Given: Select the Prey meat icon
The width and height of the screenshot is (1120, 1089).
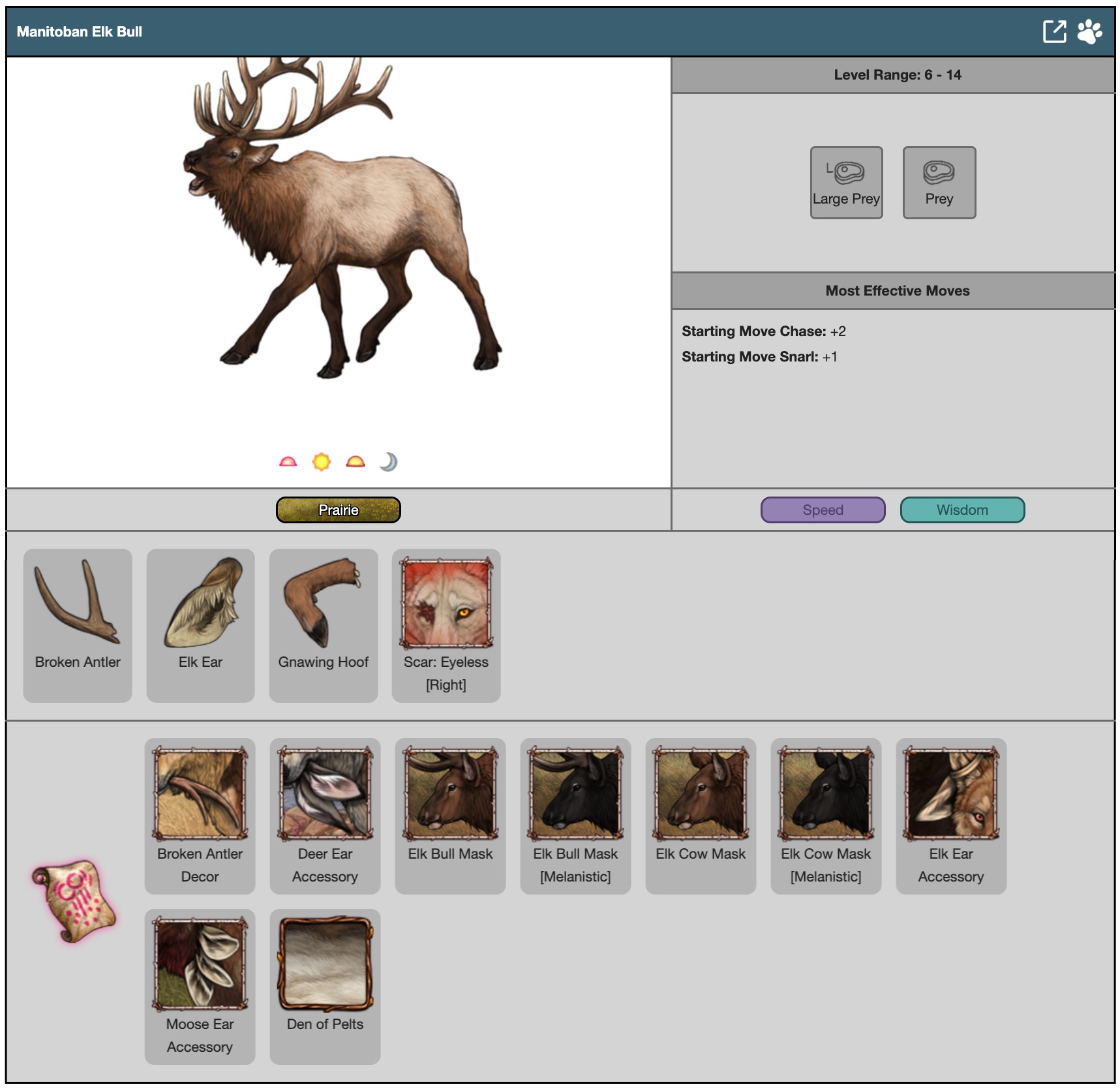Looking at the screenshot, I should point(939,182).
